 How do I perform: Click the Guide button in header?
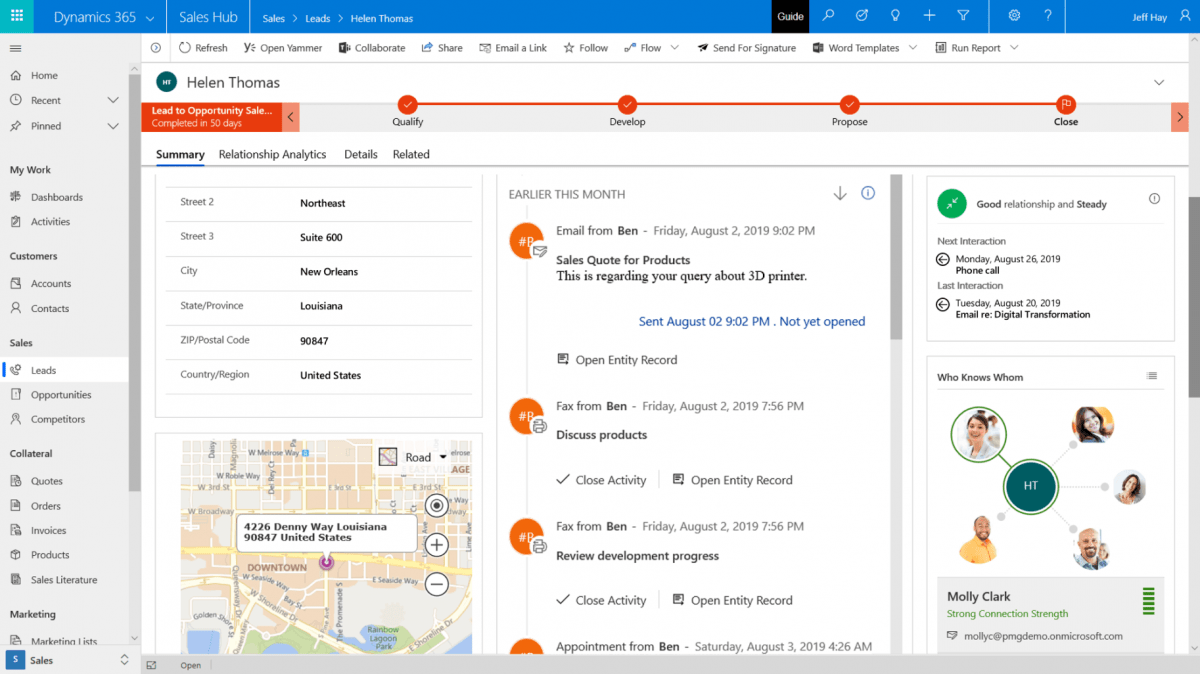click(790, 16)
